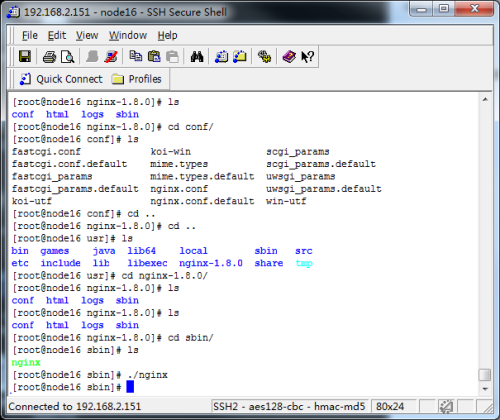Open the File menu
500x420 pixels.
coord(30,35)
